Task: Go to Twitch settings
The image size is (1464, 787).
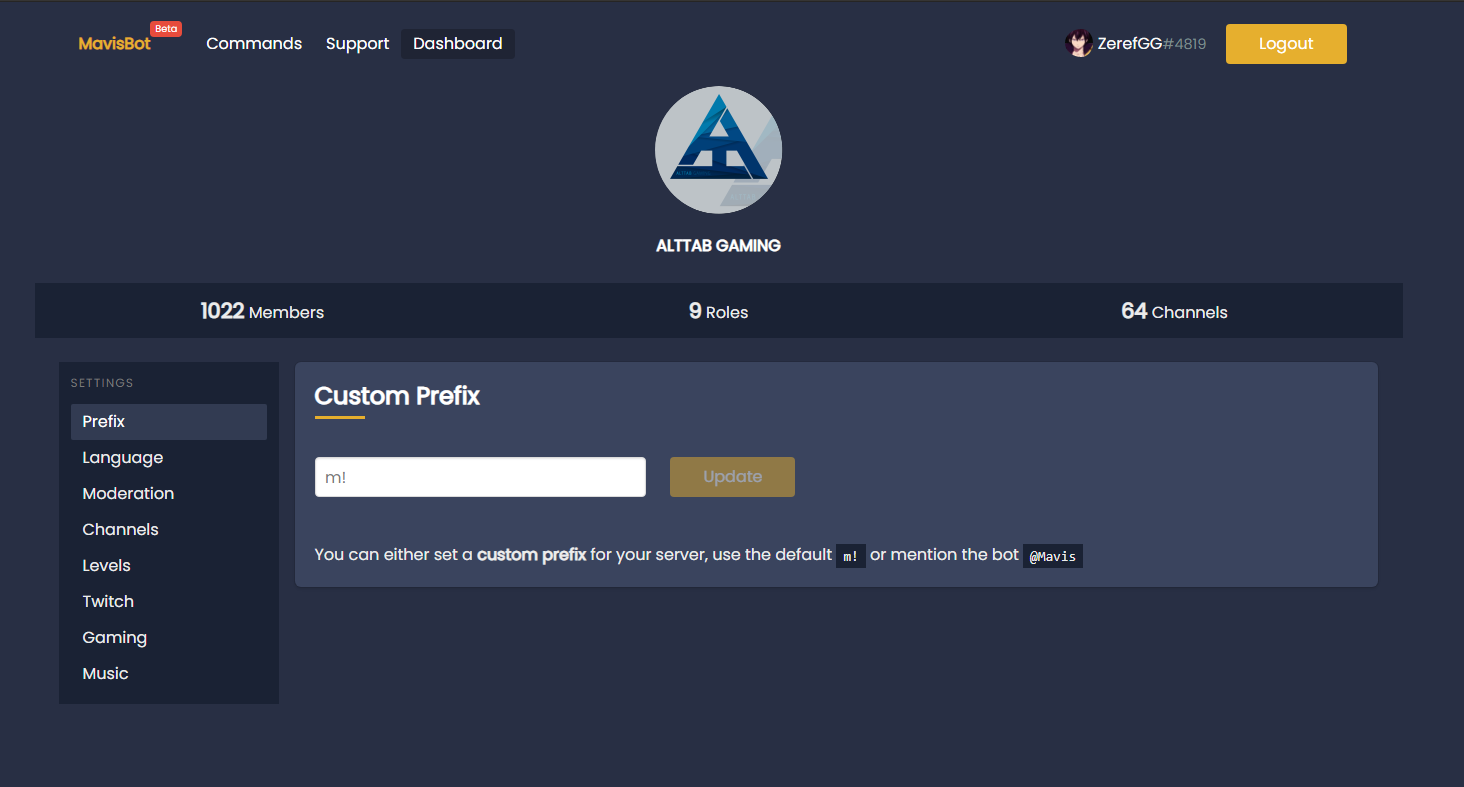Action: (x=108, y=602)
